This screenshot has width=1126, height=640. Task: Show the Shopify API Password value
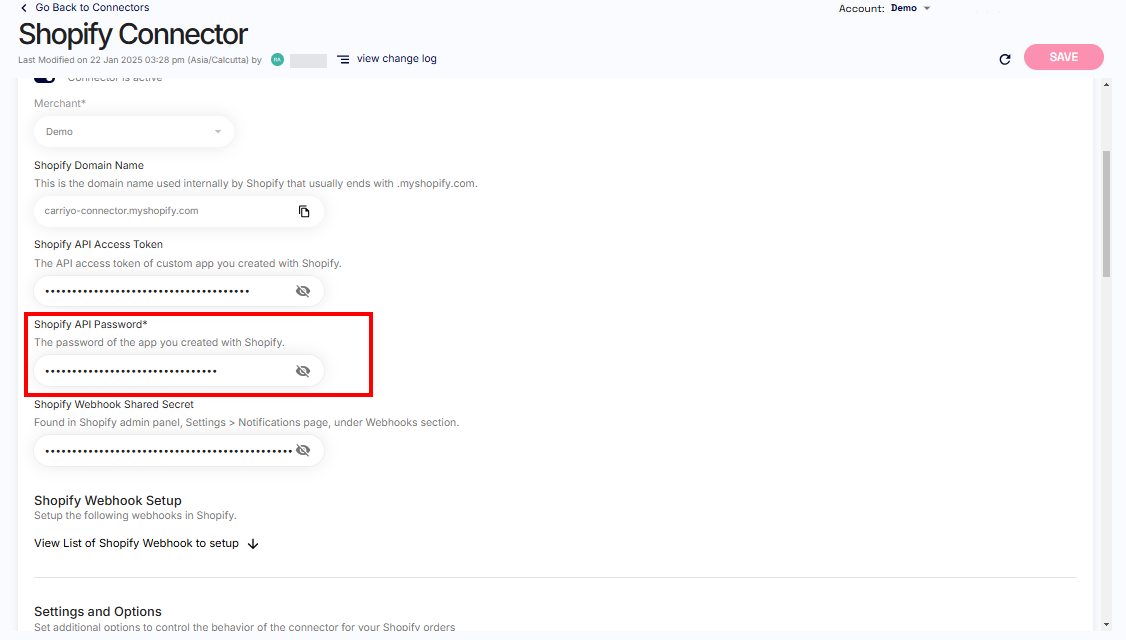click(x=303, y=371)
